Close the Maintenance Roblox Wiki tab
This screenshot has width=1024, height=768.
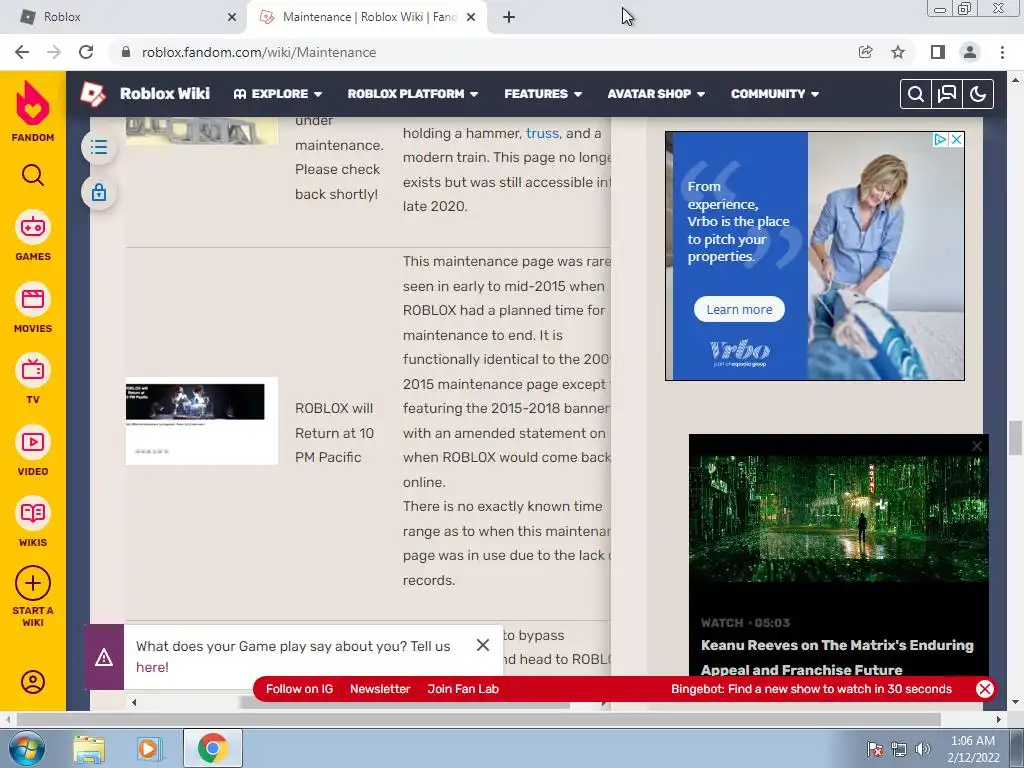coord(471,18)
